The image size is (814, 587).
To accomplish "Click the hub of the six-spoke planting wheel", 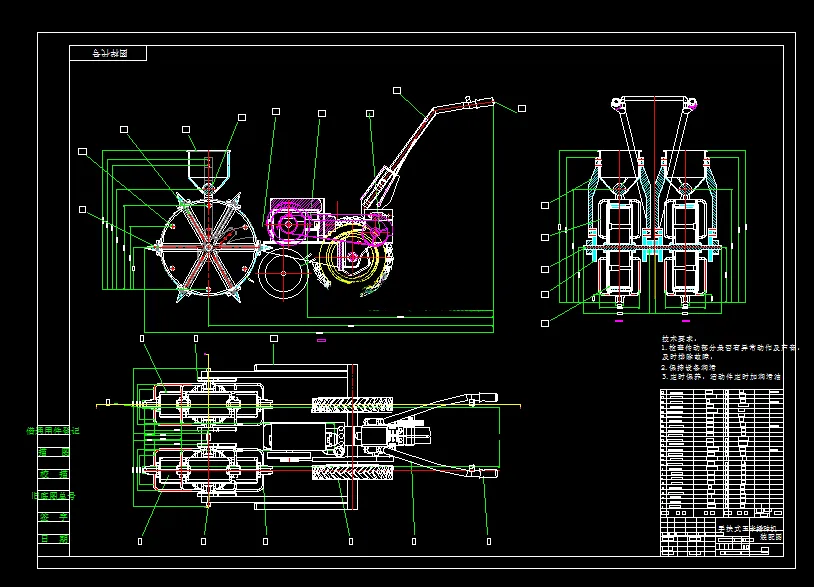I will coord(208,248).
